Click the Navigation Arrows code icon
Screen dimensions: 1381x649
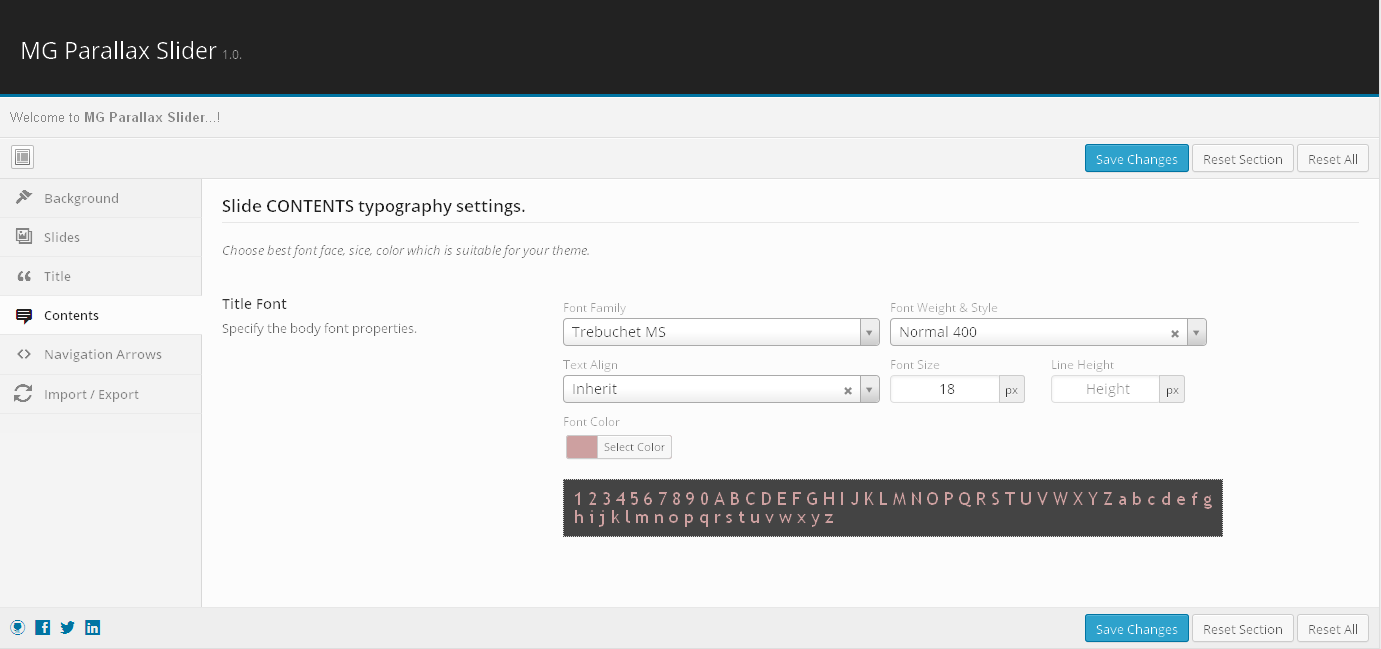tap(24, 354)
